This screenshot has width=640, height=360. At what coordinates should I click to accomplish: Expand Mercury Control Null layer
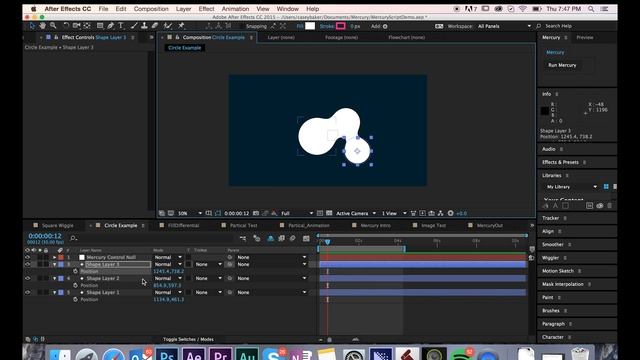54,257
